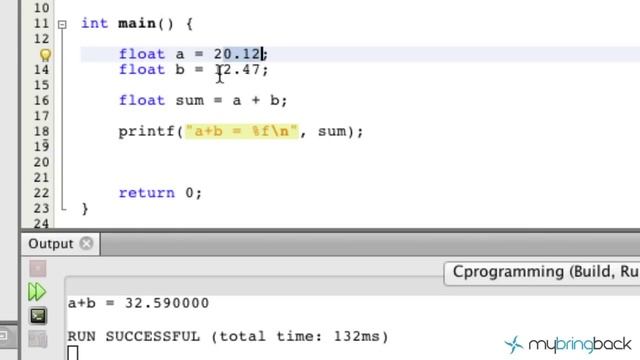Click the greyed-out stop icon in Output panel
This screenshot has width=640, height=360.
click(x=38, y=269)
